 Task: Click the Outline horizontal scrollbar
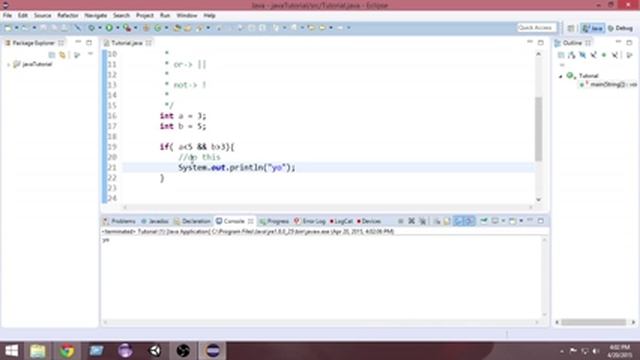593,322
